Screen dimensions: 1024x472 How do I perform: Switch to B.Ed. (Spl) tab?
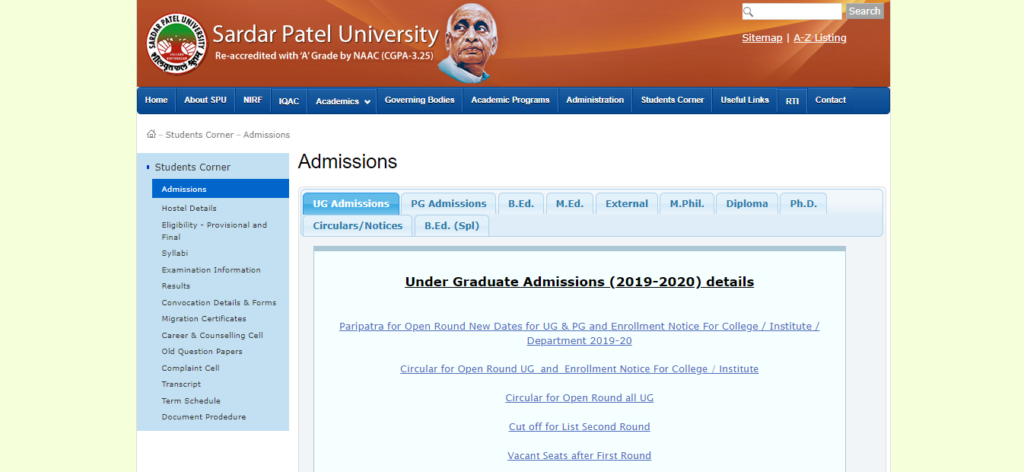point(451,226)
